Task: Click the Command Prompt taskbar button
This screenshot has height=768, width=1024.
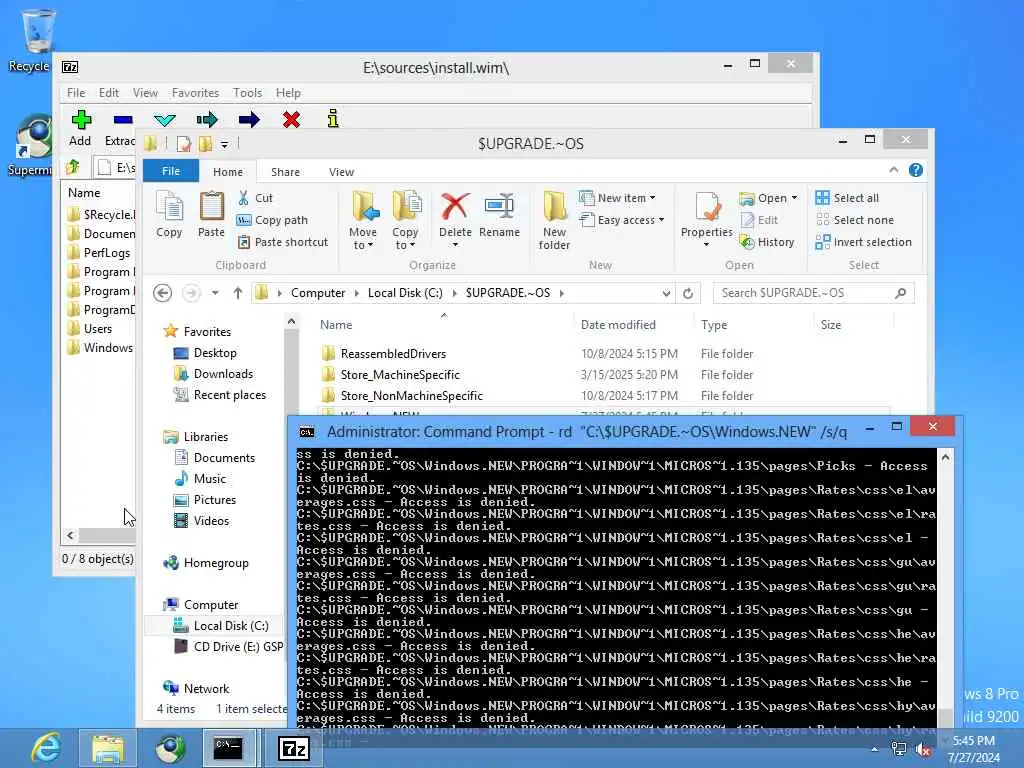Action: pos(229,748)
